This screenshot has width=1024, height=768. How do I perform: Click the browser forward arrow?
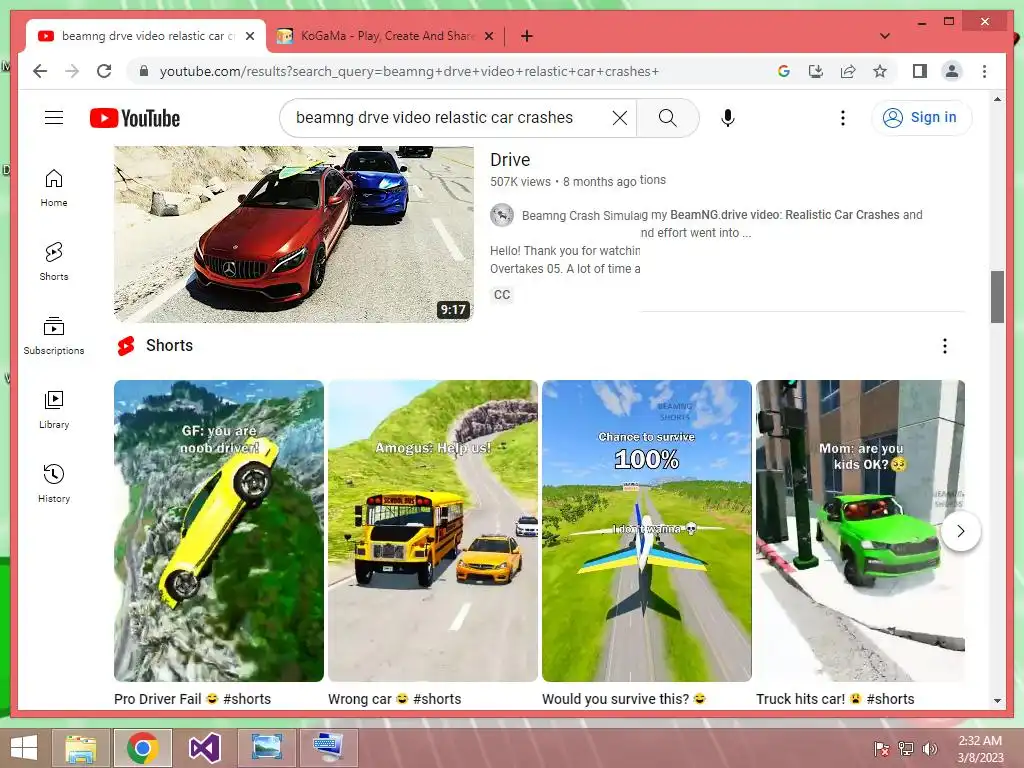72,71
